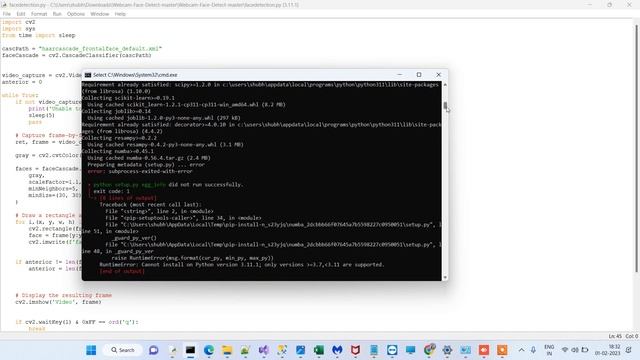Open the File menu in IDLE editor
Screen dimensions: 640x360
7,14
